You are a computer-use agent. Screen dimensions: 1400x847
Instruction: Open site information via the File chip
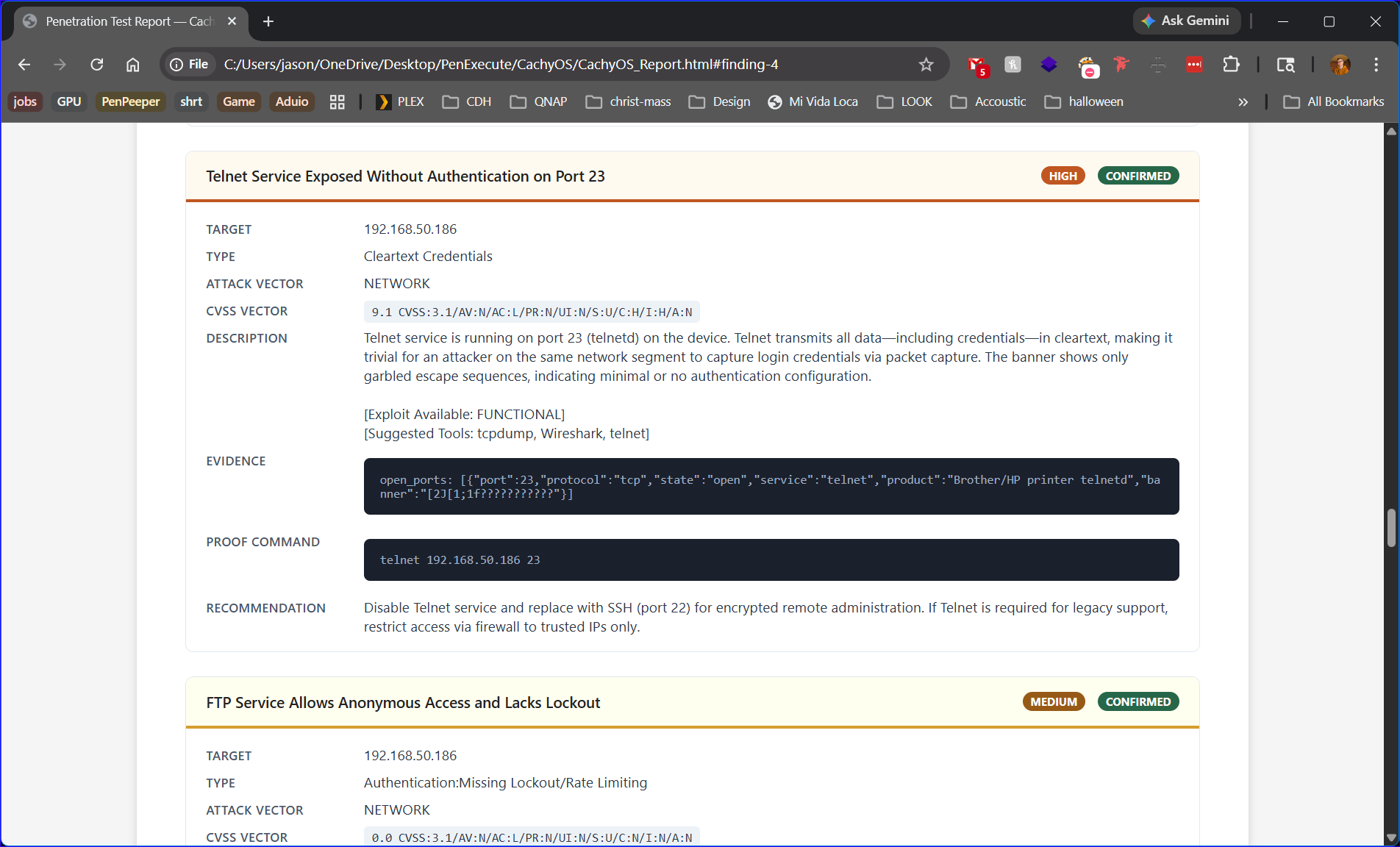[x=188, y=64]
